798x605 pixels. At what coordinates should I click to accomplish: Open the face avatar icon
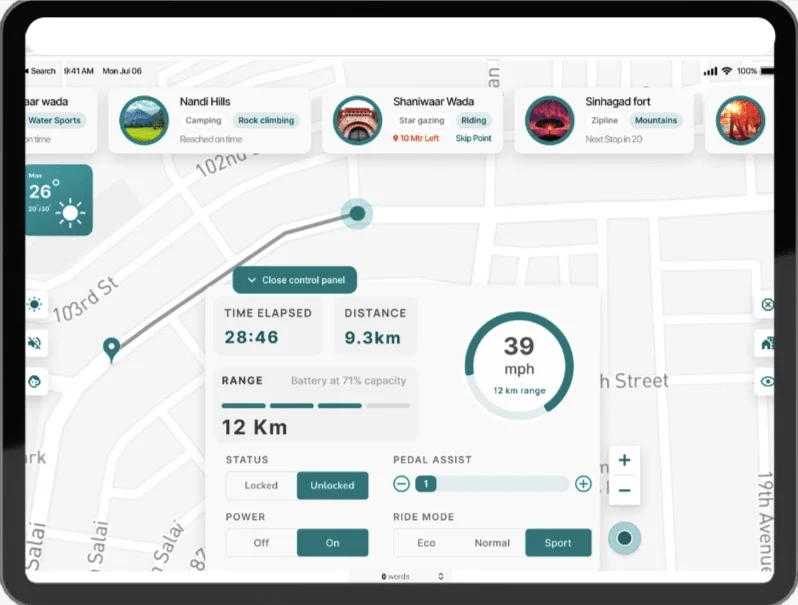click(35, 381)
